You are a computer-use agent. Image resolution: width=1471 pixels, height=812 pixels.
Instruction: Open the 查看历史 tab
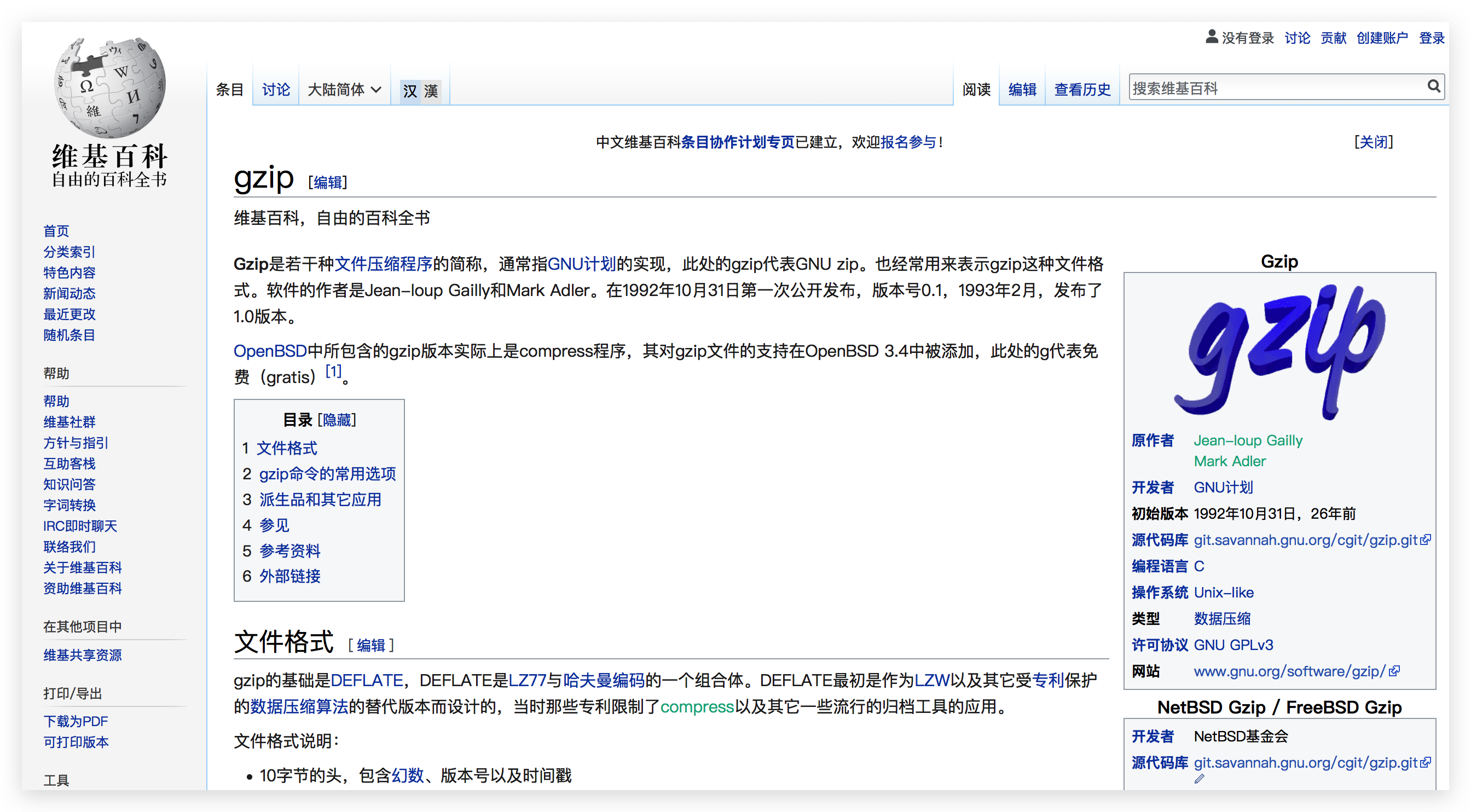pyautogui.click(x=1081, y=90)
